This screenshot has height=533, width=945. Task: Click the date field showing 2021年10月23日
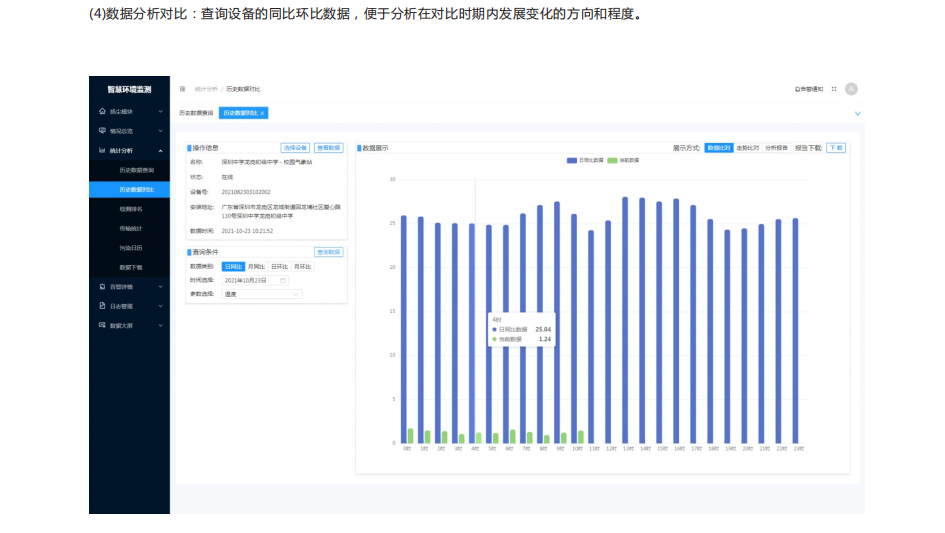[x=255, y=280]
